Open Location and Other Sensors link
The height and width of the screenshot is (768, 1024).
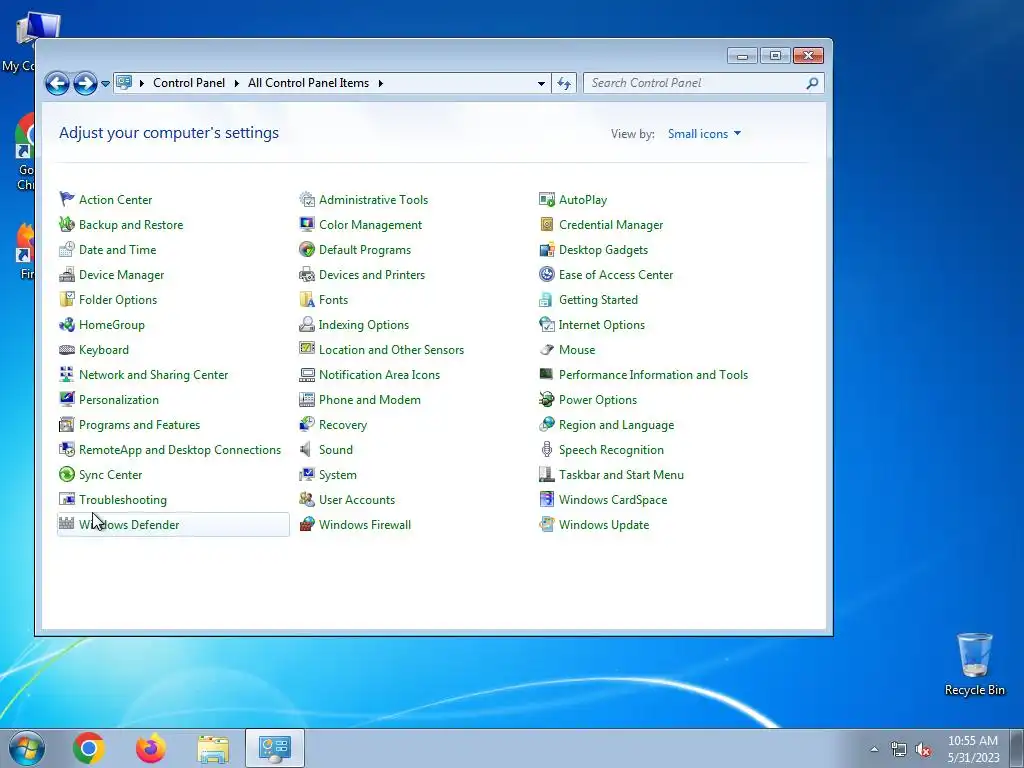click(x=391, y=349)
